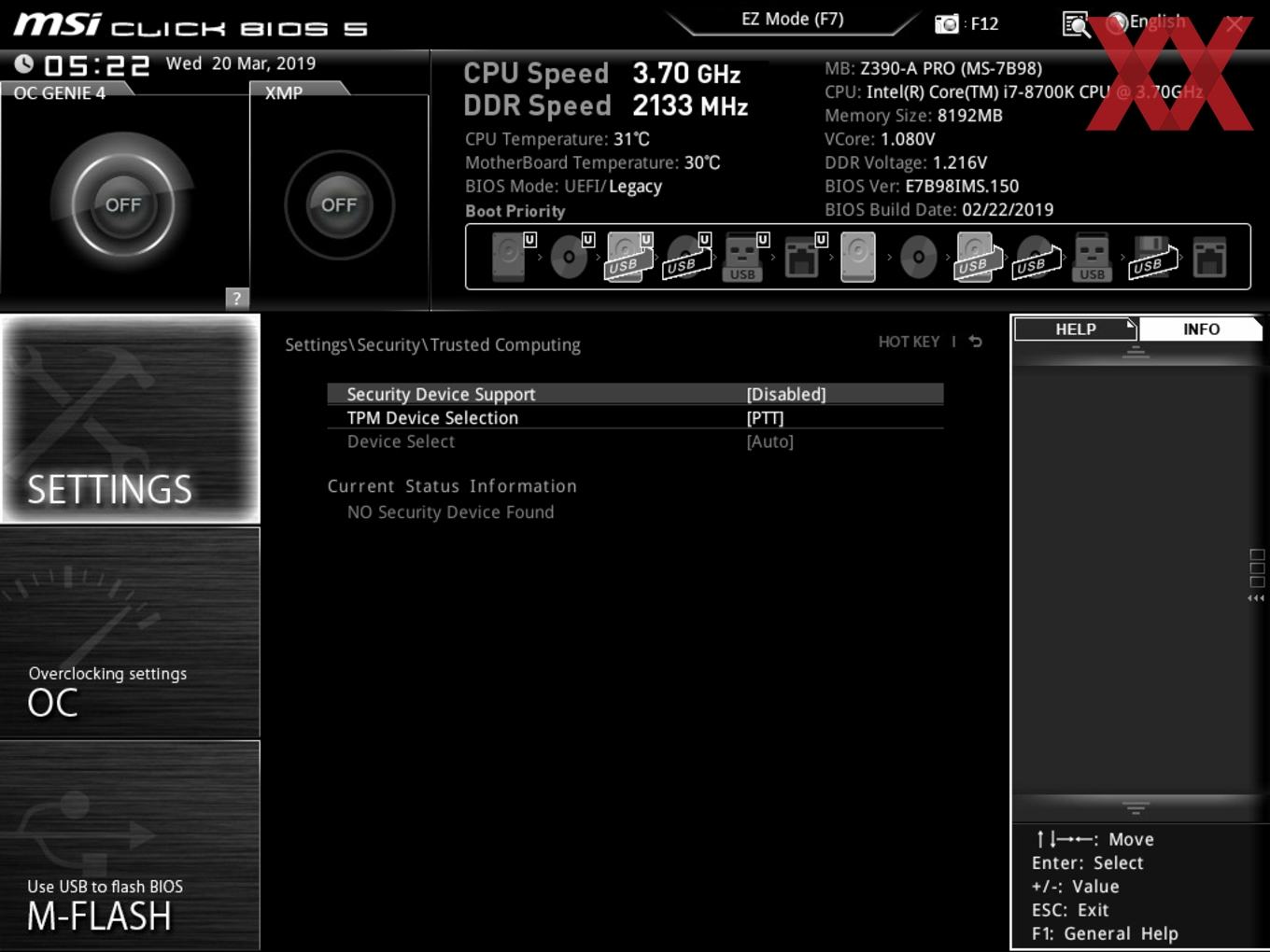Click the OC Genie question mark help icon

click(237, 298)
